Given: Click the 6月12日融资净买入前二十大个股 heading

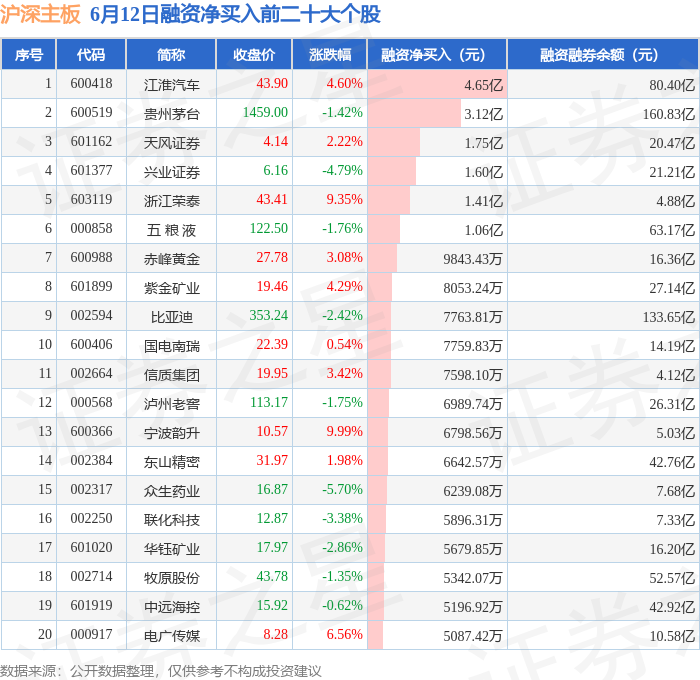Looking at the screenshot, I should (235, 14).
